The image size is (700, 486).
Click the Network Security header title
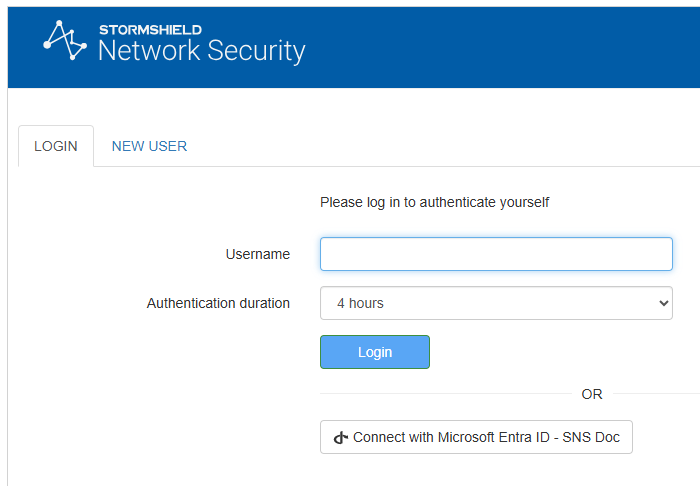coord(201,51)
